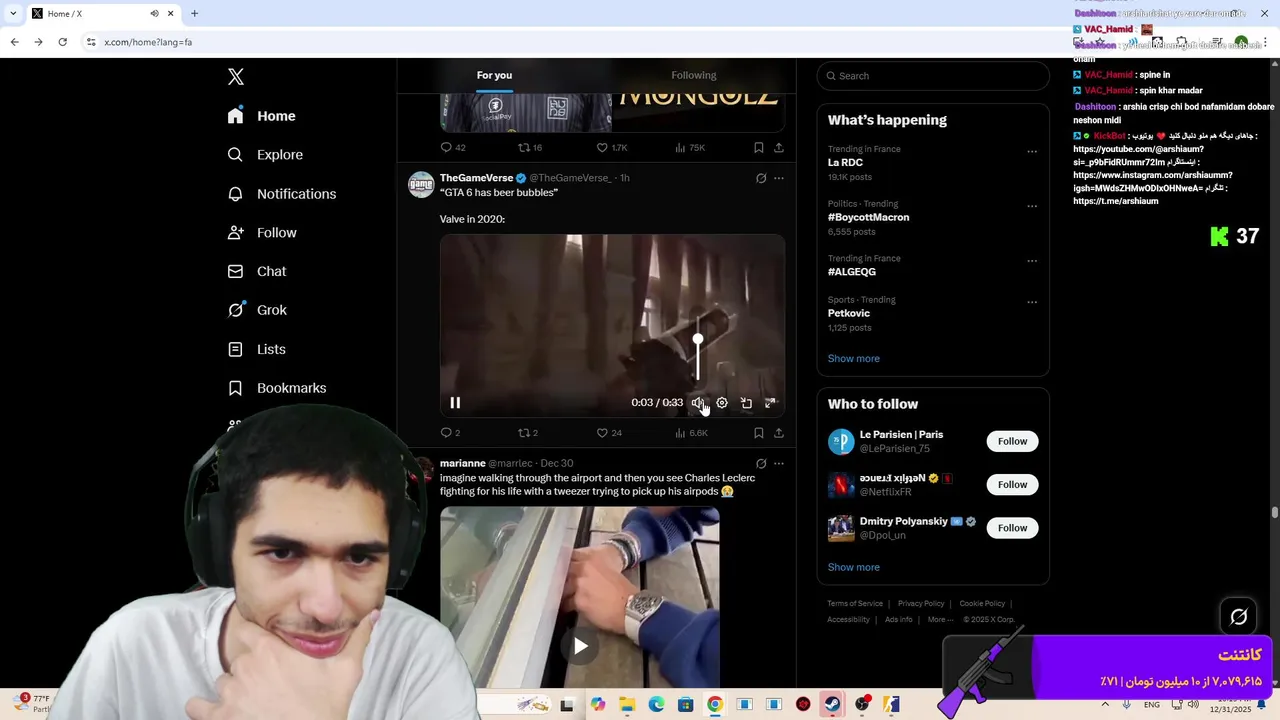Image resolution: width=1280 pixels, height=720 pixels.
Task: Open Notifications in the sidebar
Action: [281, 194]
